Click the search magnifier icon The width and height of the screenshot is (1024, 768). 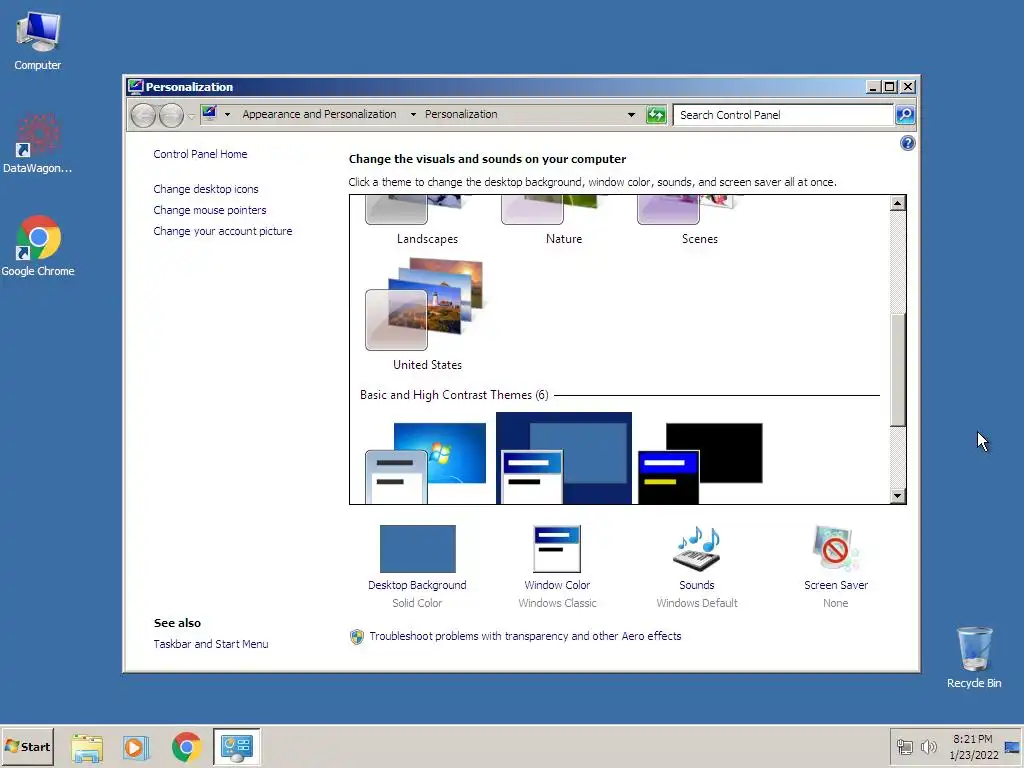tap(904, 115)
